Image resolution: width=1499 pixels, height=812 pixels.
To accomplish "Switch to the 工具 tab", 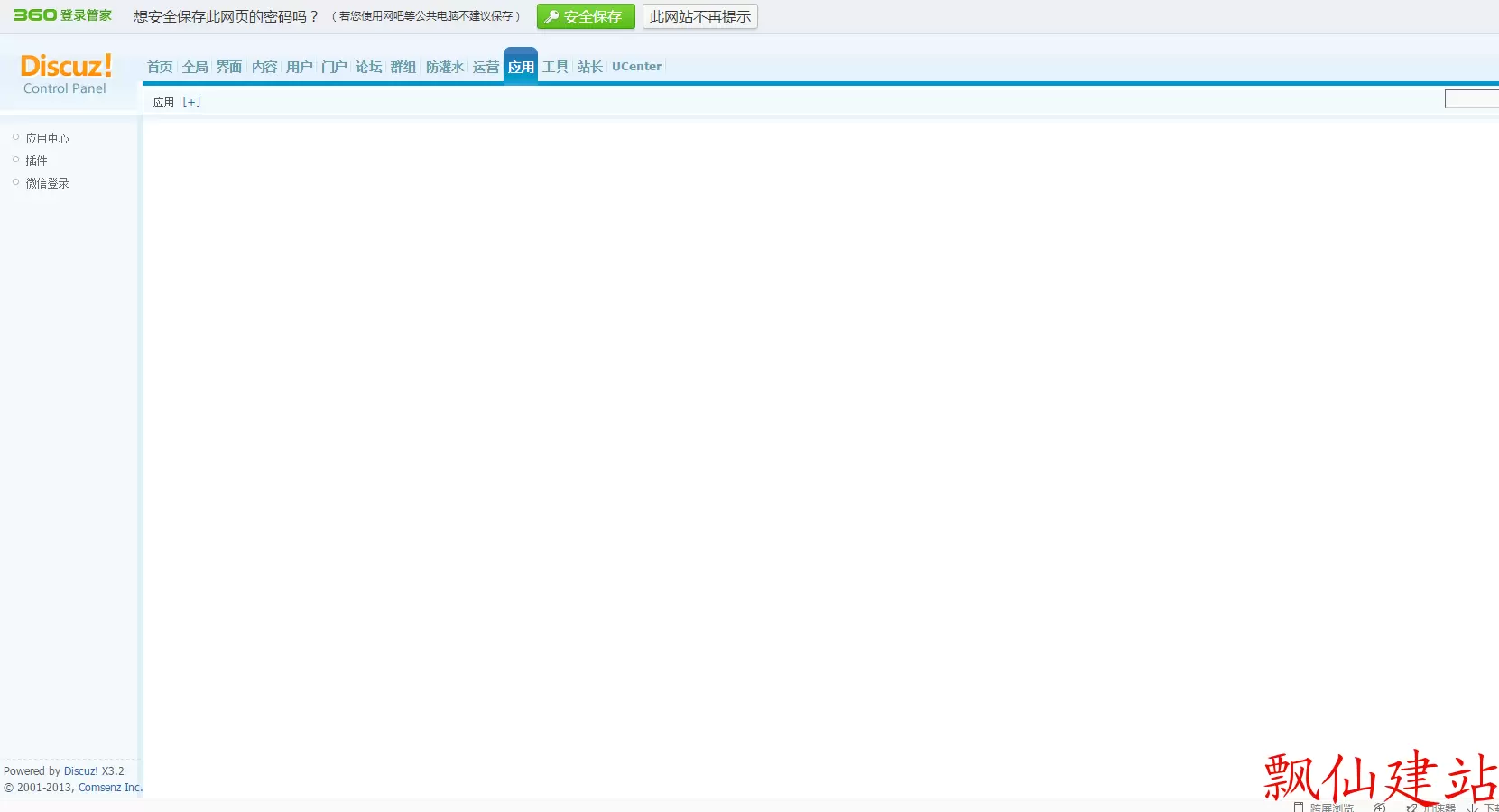I will (556, 67).
